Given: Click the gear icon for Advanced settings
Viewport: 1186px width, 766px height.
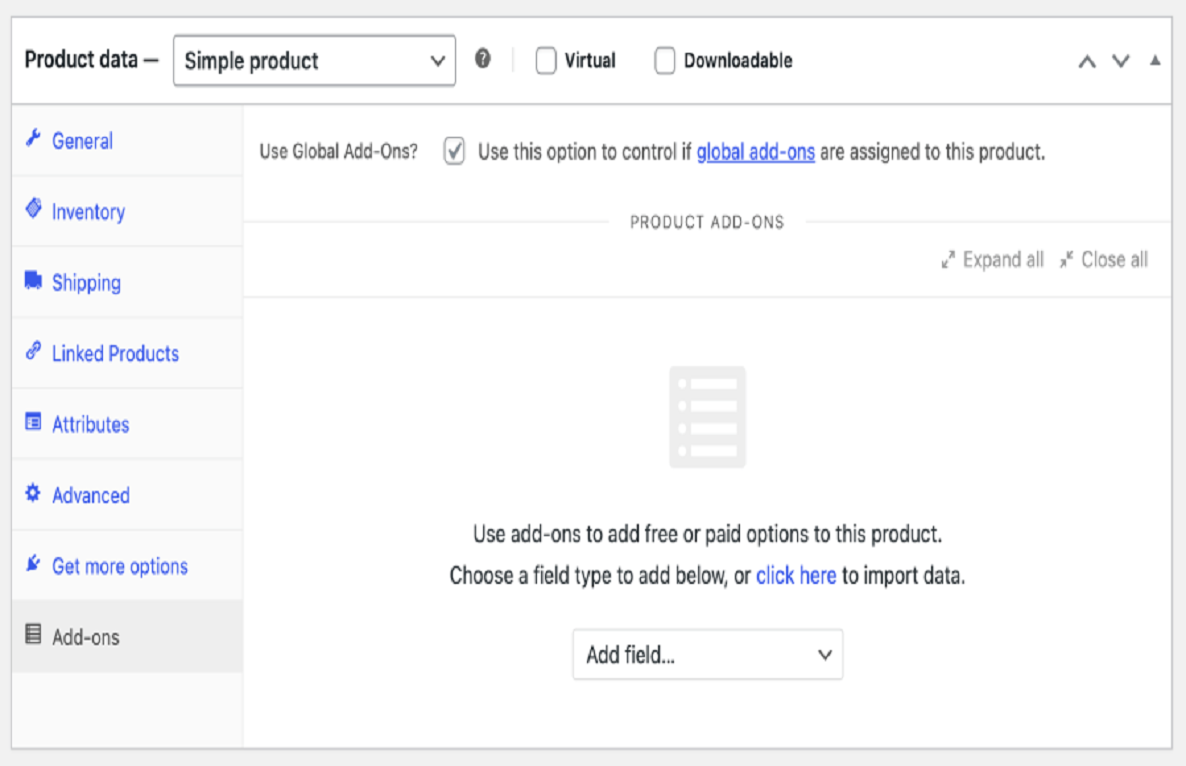Looking at the screenshot, I should click(34, 495).
